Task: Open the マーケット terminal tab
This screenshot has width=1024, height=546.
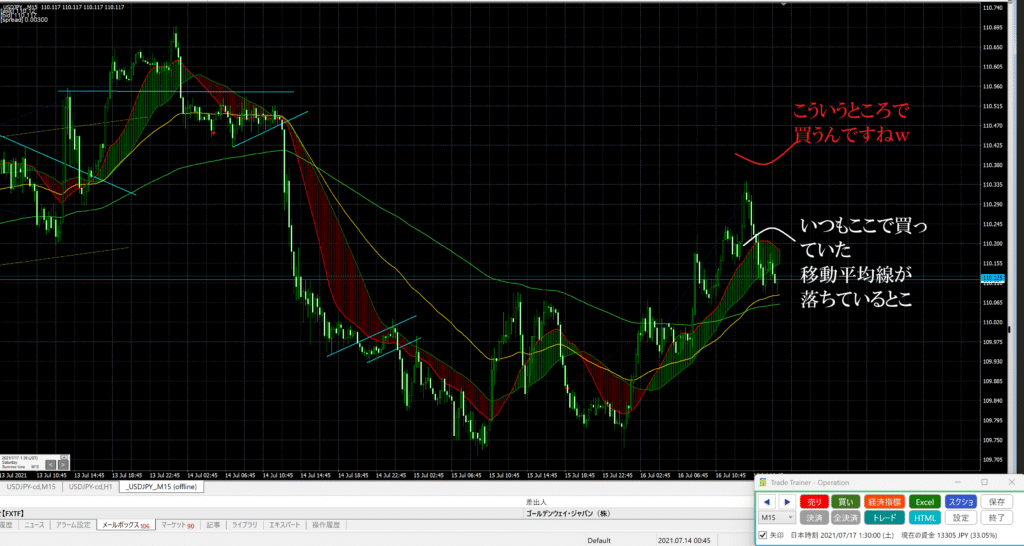Action: pos(178,525)
